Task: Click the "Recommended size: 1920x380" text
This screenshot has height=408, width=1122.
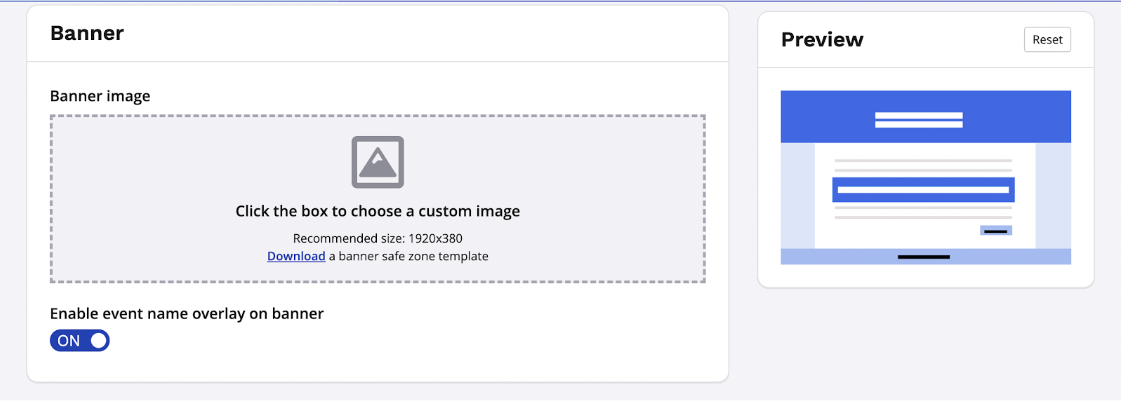Action: [377, 238]
